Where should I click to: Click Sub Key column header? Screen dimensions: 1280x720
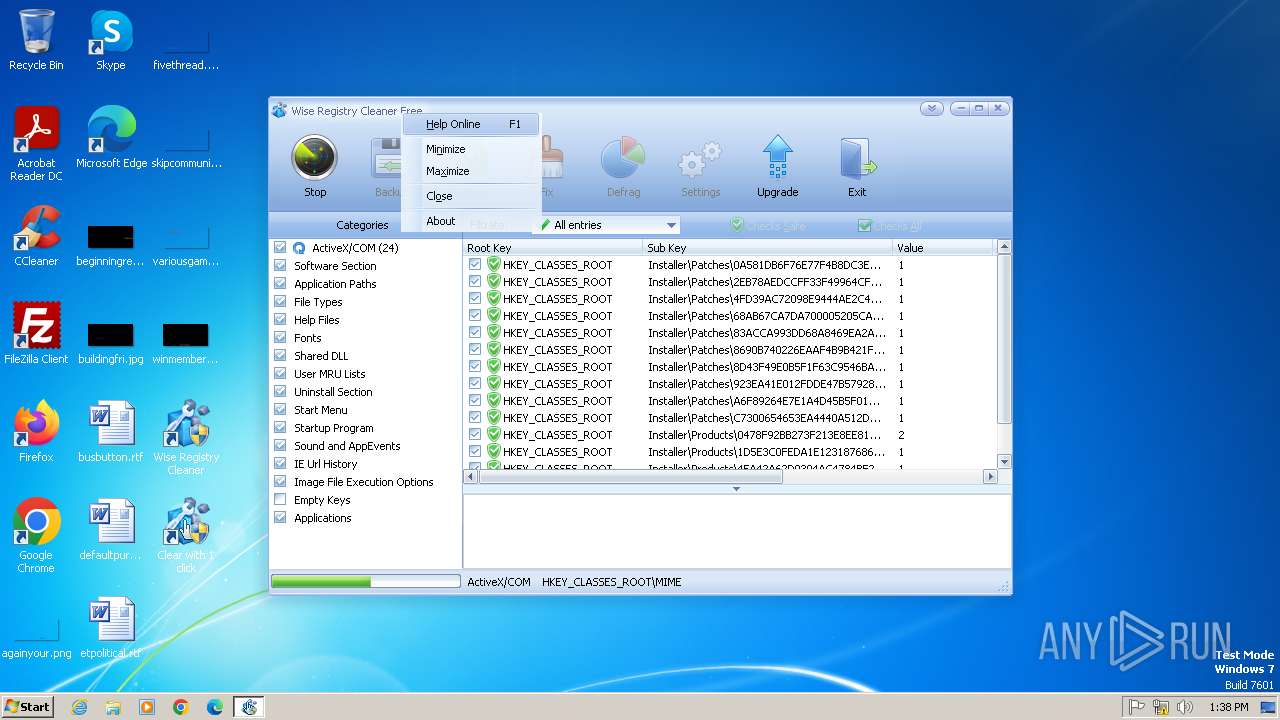coord(767,247)
